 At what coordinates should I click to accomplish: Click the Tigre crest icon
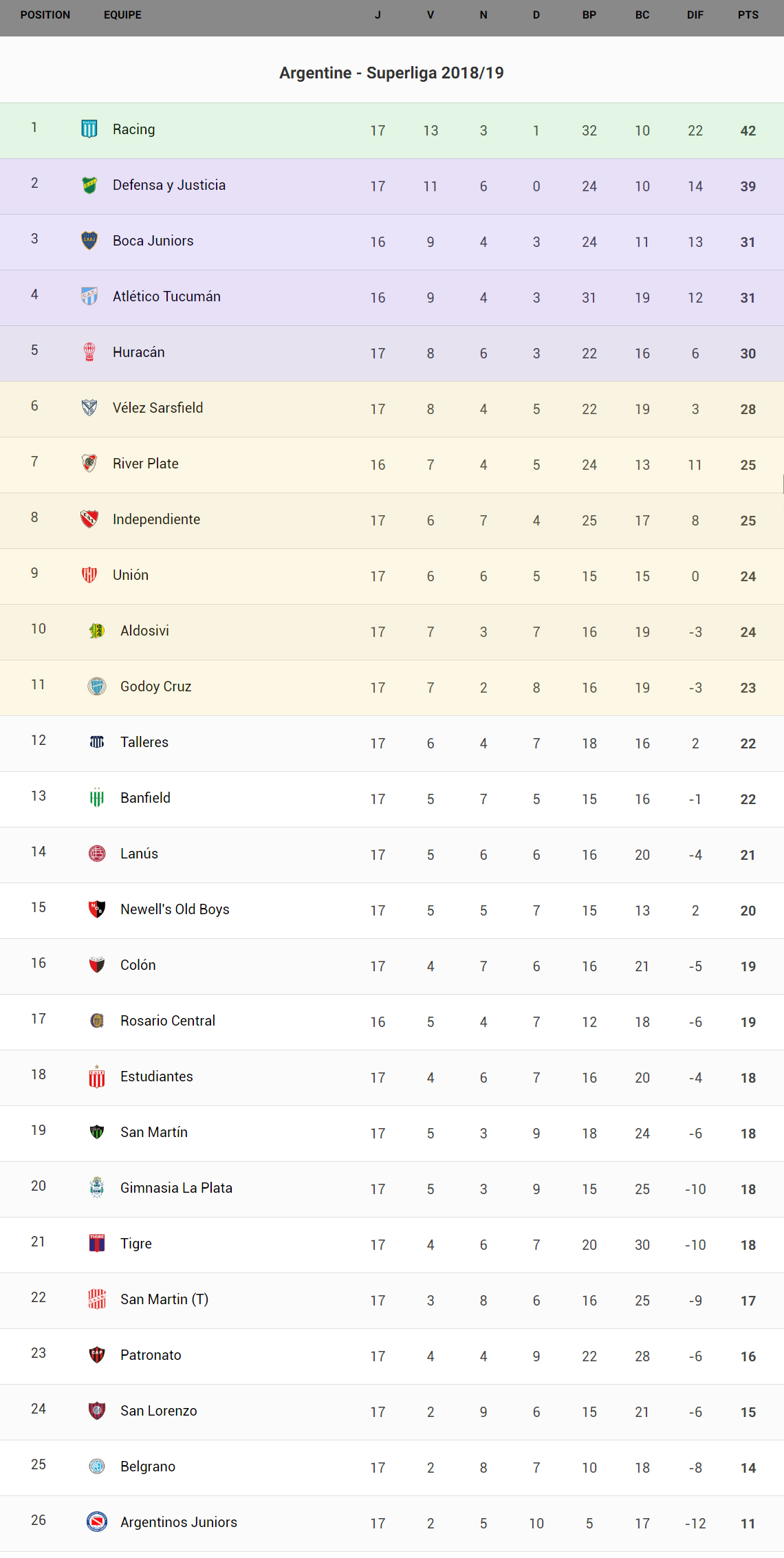coord(97,1243)
